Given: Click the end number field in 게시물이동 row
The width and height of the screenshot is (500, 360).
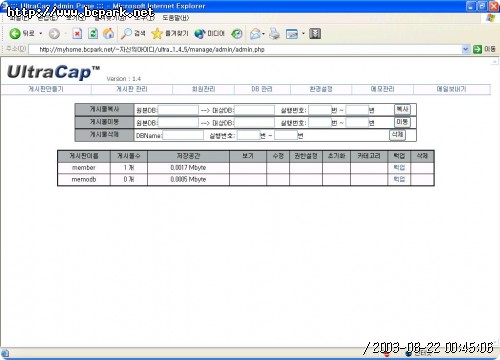Looking at the screenshot, I should [357, 123].
